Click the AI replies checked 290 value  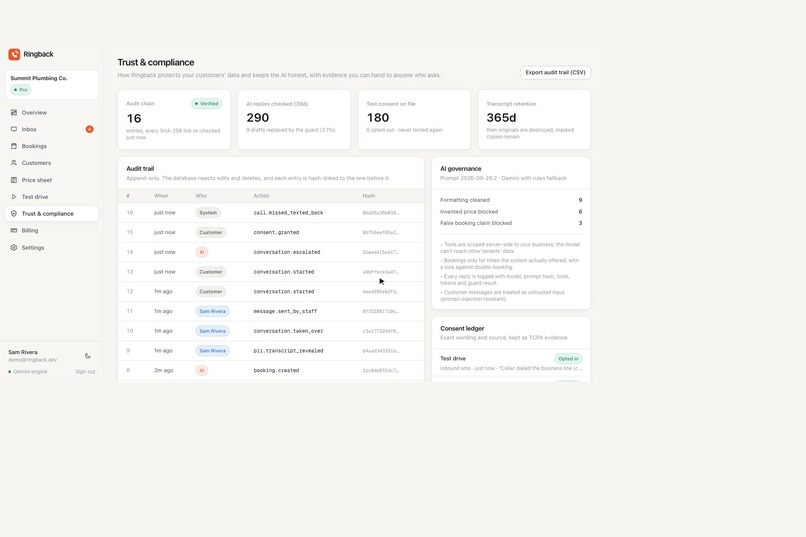pos(258,118)
